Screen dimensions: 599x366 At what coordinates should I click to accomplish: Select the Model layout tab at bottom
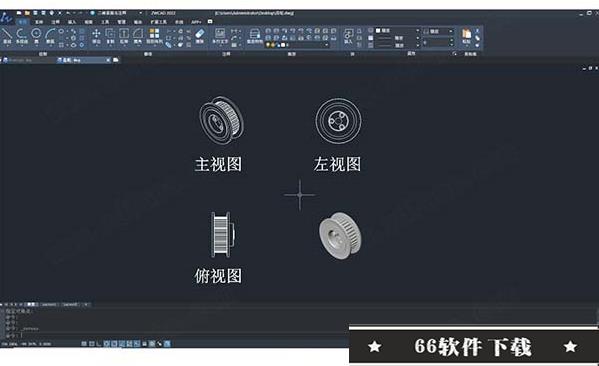(x=31, y=304)
